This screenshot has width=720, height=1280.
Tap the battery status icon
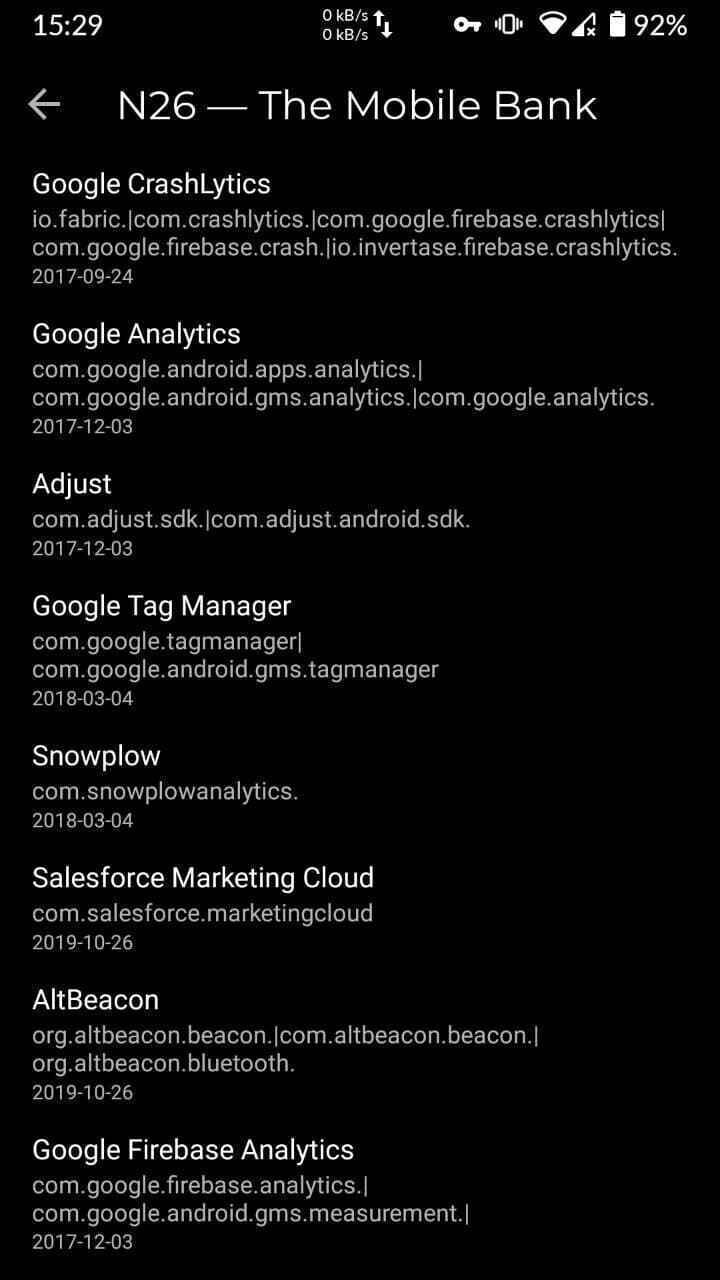(x=617, y=25)
